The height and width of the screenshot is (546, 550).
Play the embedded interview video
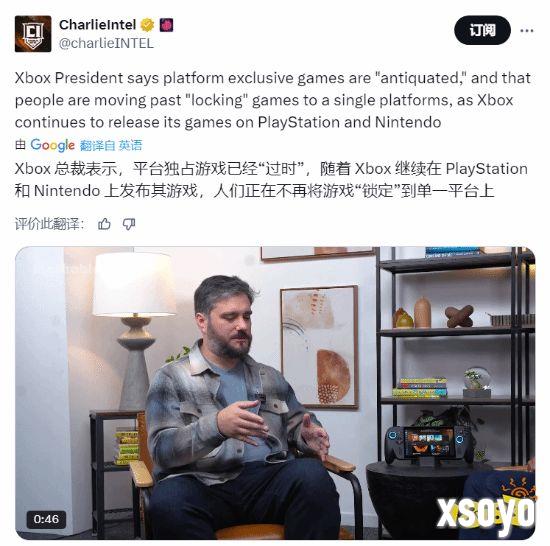275,393
